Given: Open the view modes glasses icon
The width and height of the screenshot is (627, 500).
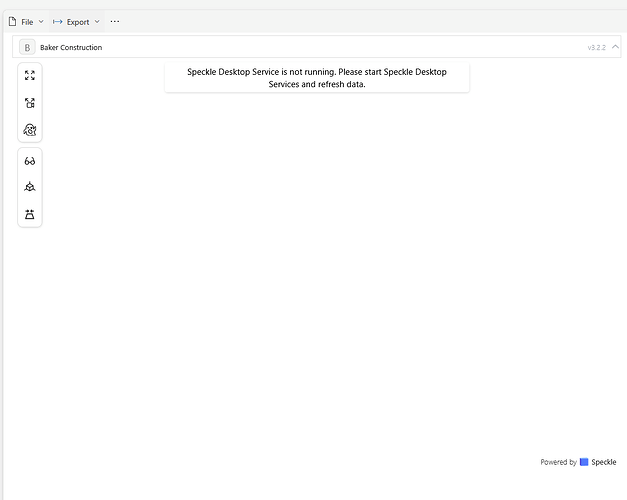Looking at the screenshot, I should pos(30,161).
